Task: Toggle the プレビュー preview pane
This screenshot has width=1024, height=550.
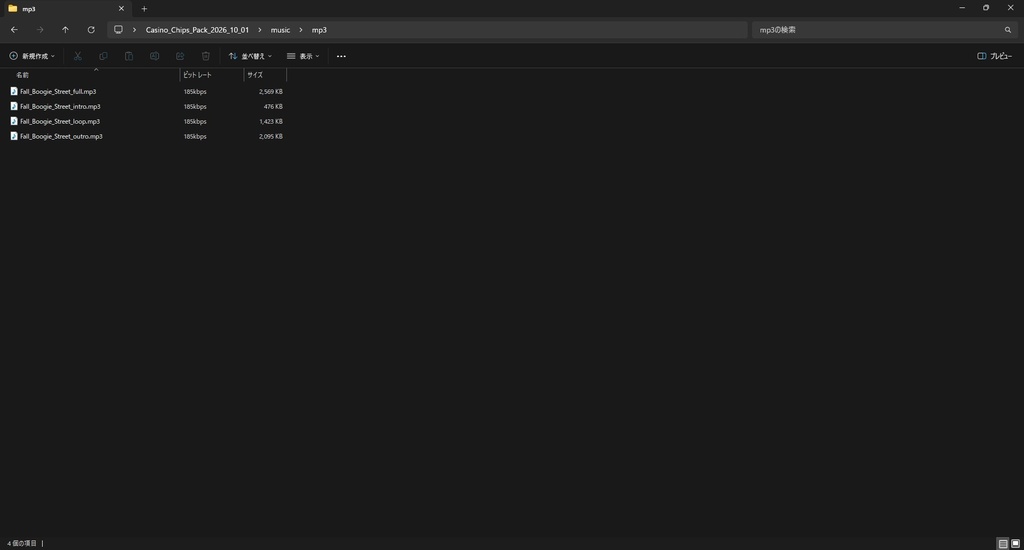Action: click(994, 56)
